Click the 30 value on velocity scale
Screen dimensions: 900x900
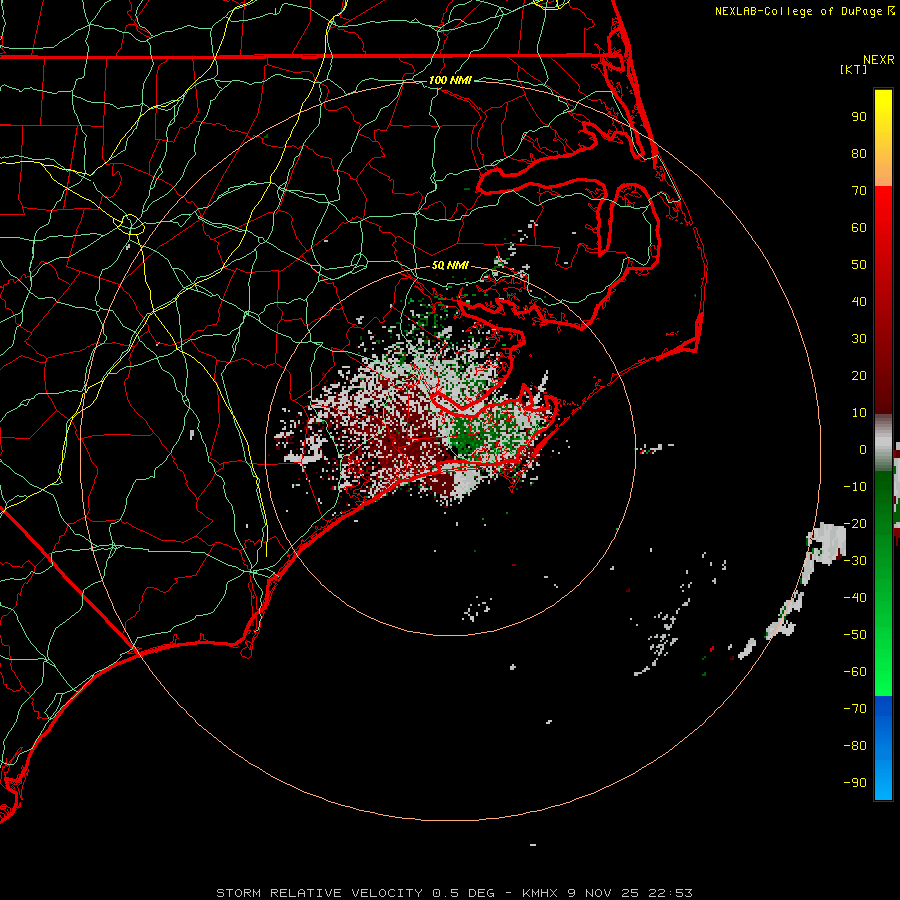point(859,339)
